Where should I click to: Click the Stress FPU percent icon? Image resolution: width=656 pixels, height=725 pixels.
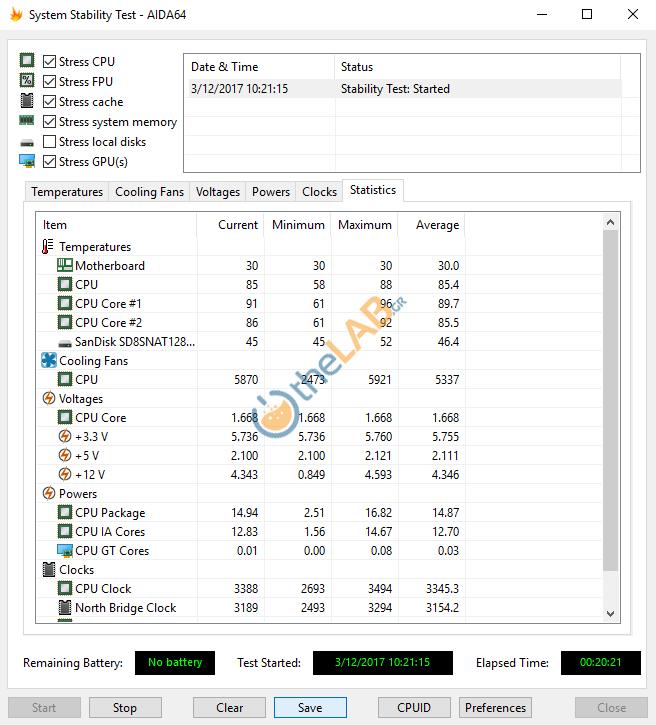pos(27,80)
